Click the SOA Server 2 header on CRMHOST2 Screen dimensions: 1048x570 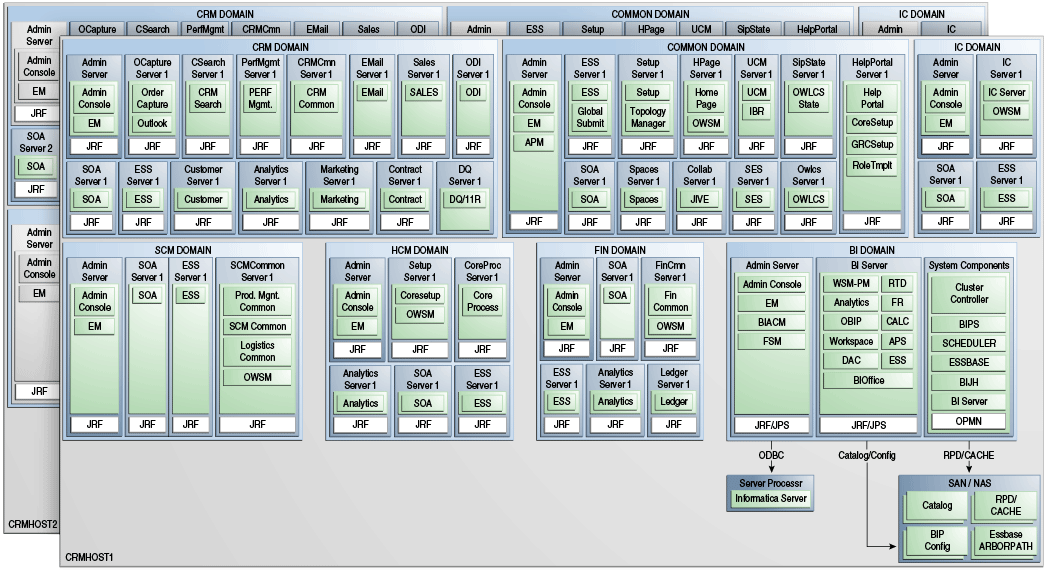click(x=36, y=142)
